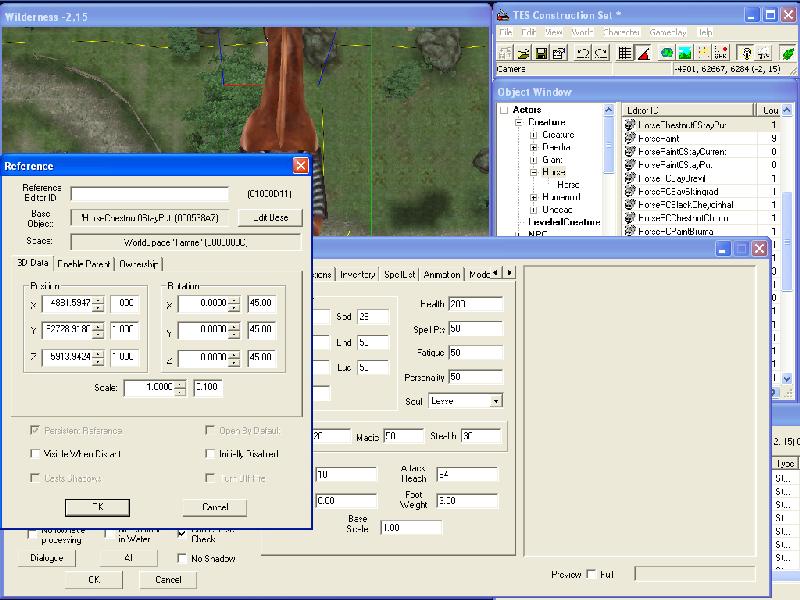800x600 pixels.
Task: Open the Gameplay menu
Action: tap(668, 32)
